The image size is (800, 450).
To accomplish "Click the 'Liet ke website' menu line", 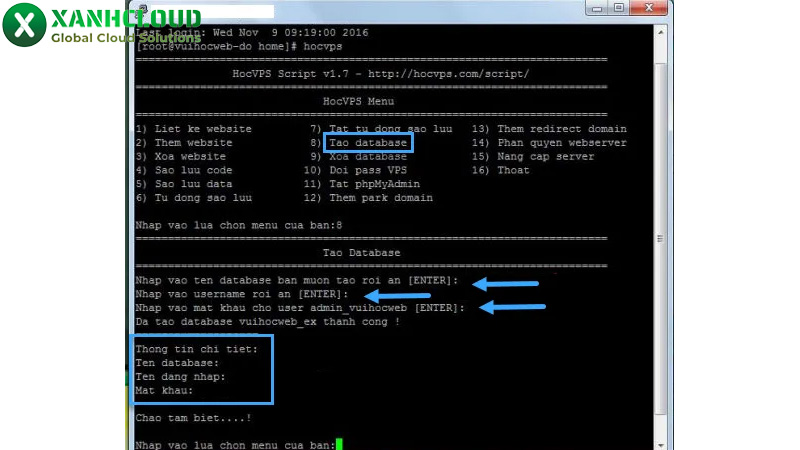I will coord(194,129).
